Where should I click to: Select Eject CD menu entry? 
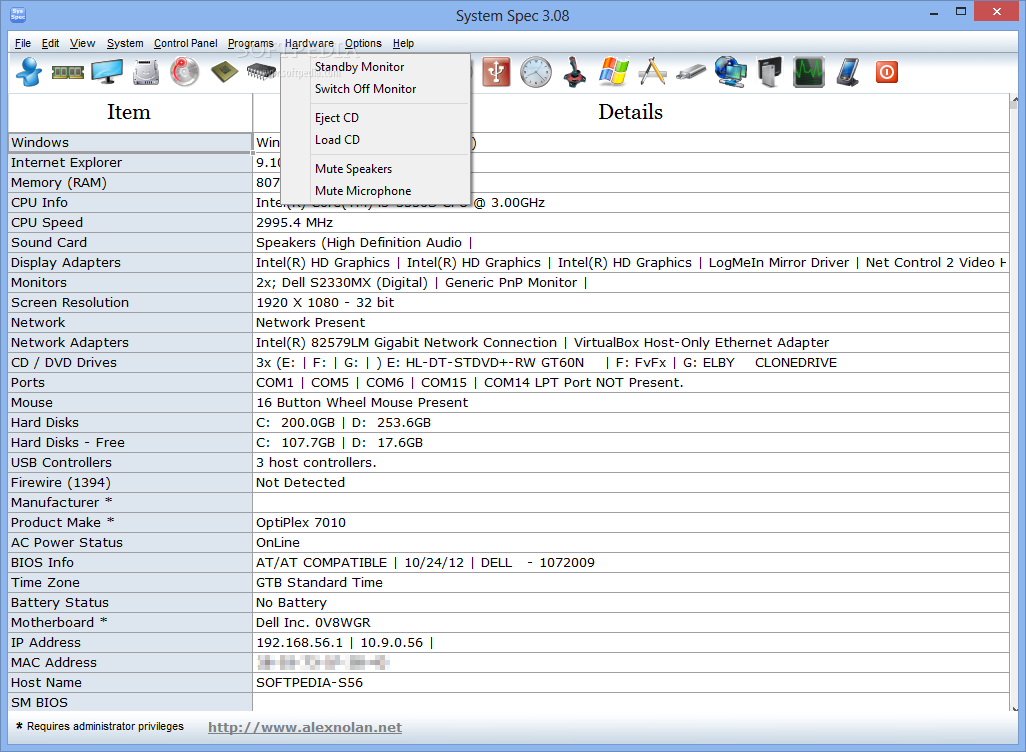coord(376,118)
